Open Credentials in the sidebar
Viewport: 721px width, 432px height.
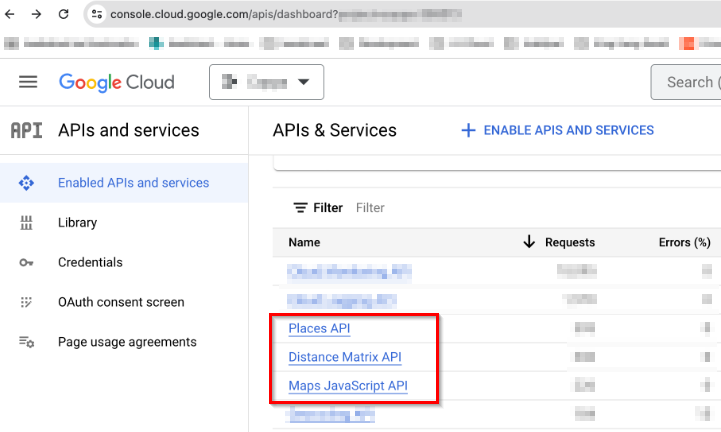click(90, 262)
